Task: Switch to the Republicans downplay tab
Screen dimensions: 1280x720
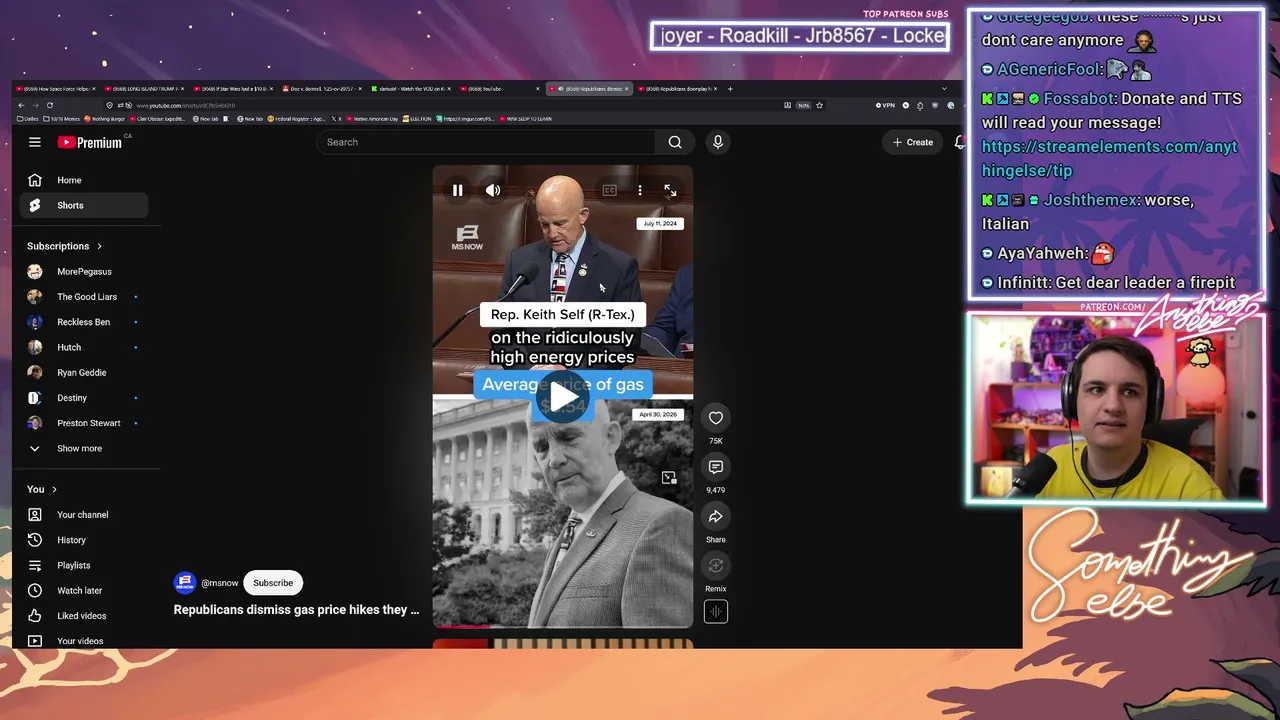Action: tap(678, 89)
